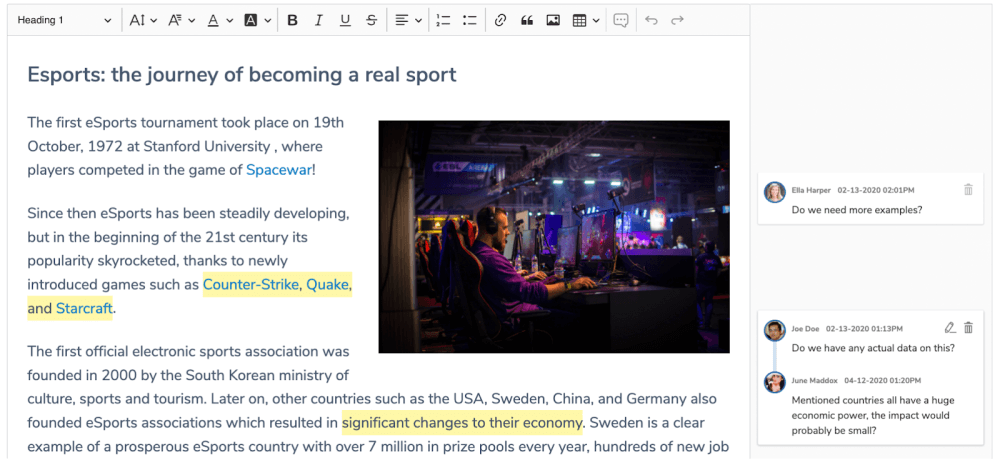Open the insert table dropdown
This screenshot has width=1000, height=459.
(585, 20)
